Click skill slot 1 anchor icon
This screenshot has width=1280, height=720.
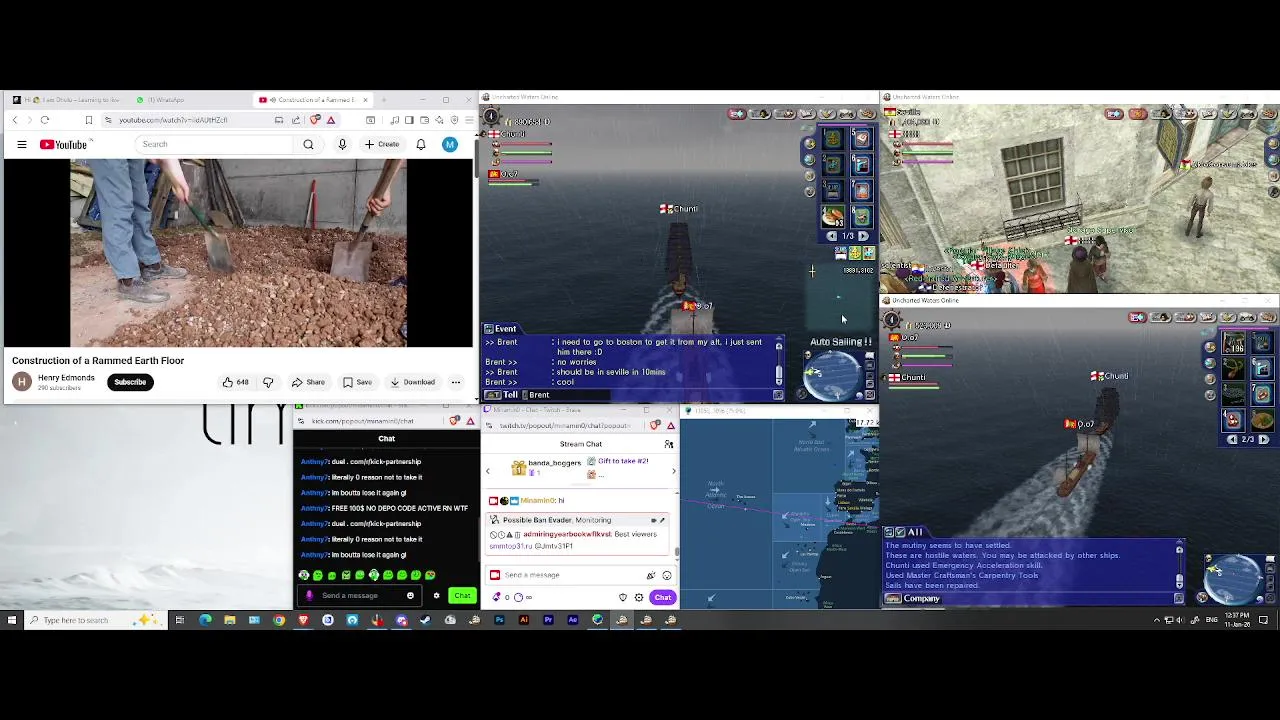[x=832, y=141]
